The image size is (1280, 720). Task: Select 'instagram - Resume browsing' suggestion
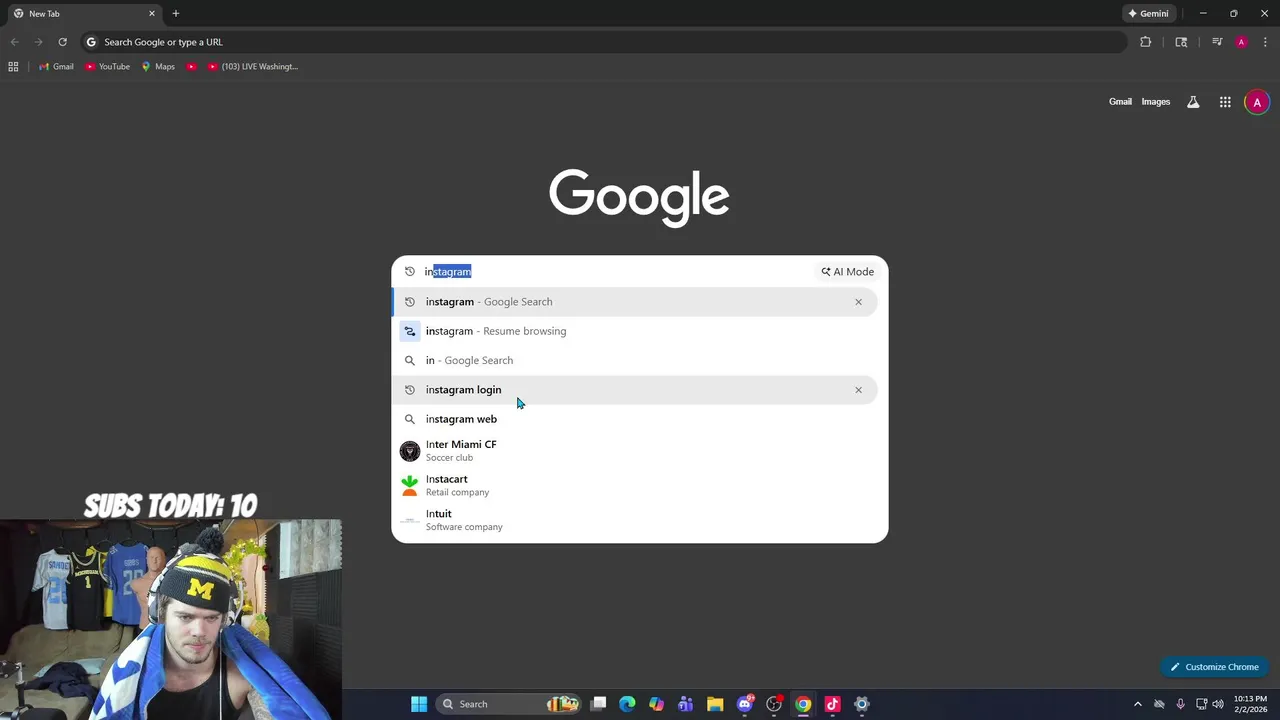tap(634, 331)
